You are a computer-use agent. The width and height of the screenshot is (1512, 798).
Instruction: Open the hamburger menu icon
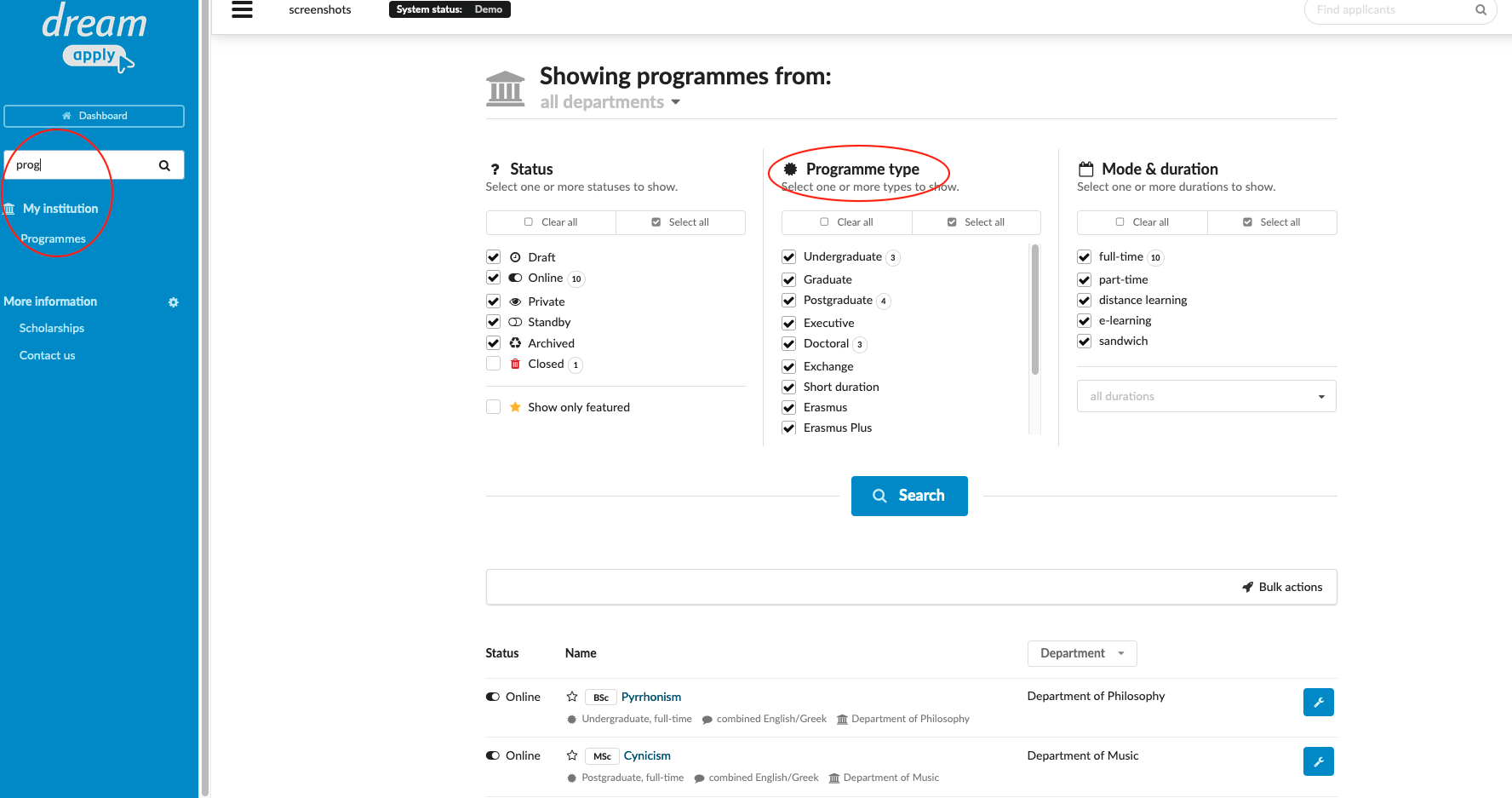pos(243,9)
